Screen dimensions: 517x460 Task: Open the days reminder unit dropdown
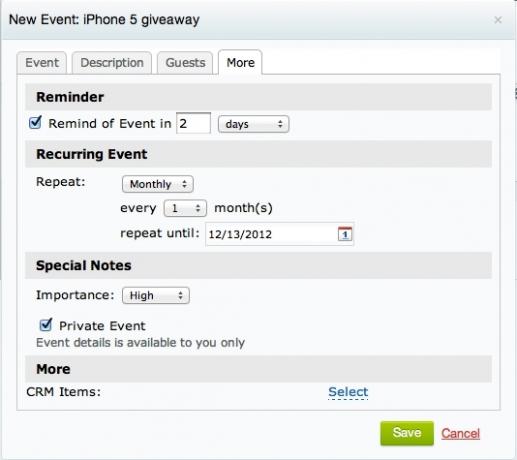coord(253,124)
